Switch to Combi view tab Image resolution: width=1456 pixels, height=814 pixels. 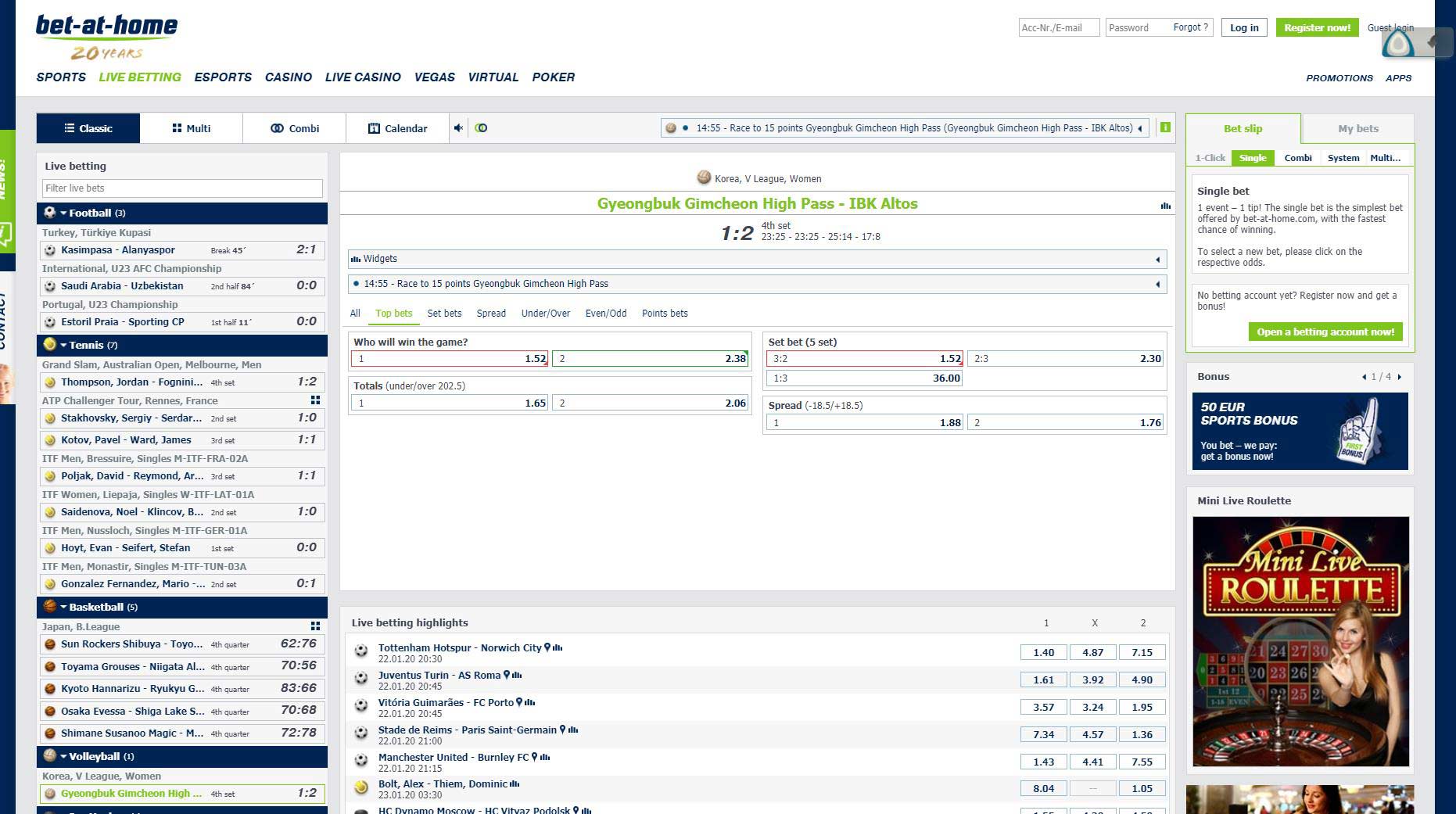click(x=295, y=128)
